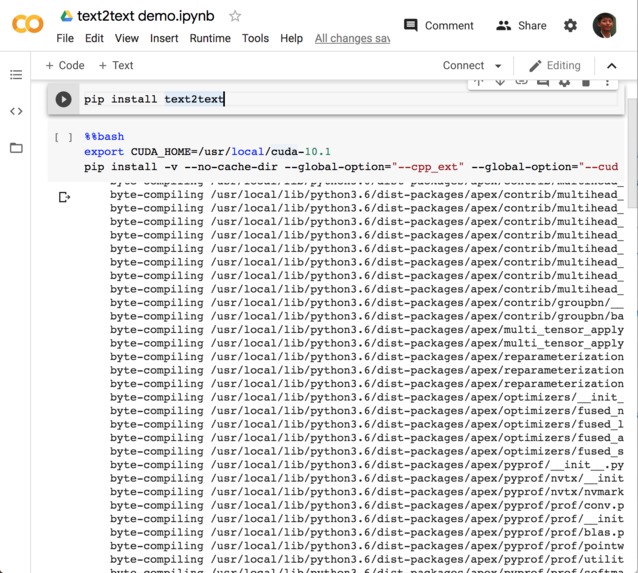
Task: Open the Edit menu
Action: (x=94, y=38)
